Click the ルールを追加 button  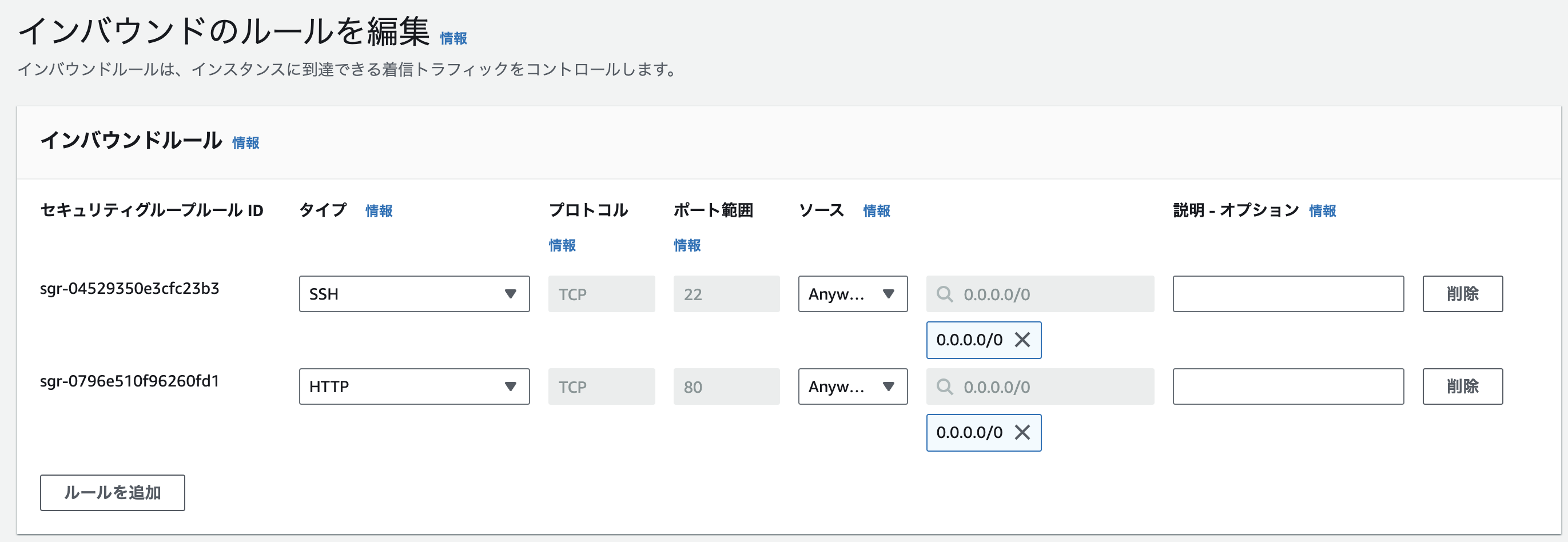click(112, 493)
